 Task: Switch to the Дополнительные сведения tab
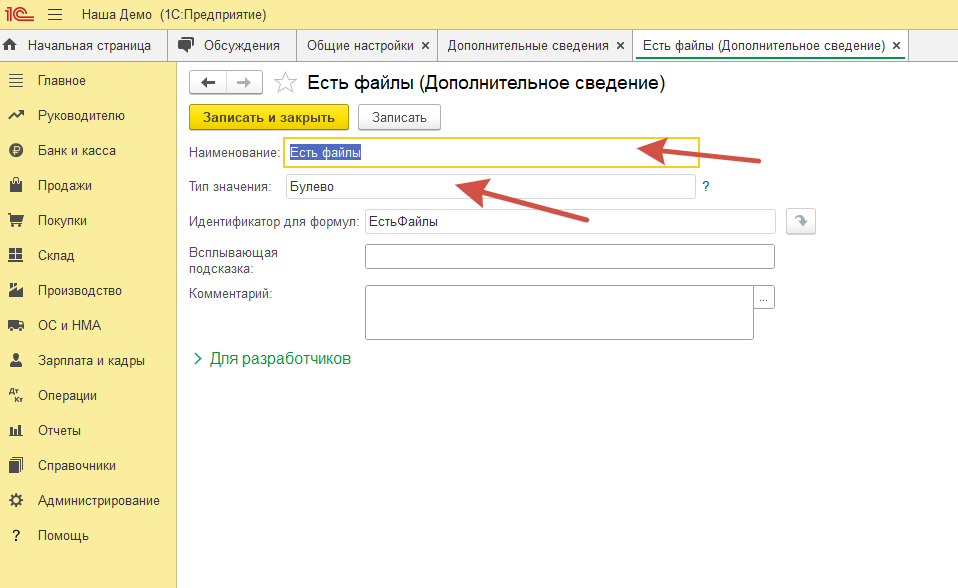coord(527,46)
